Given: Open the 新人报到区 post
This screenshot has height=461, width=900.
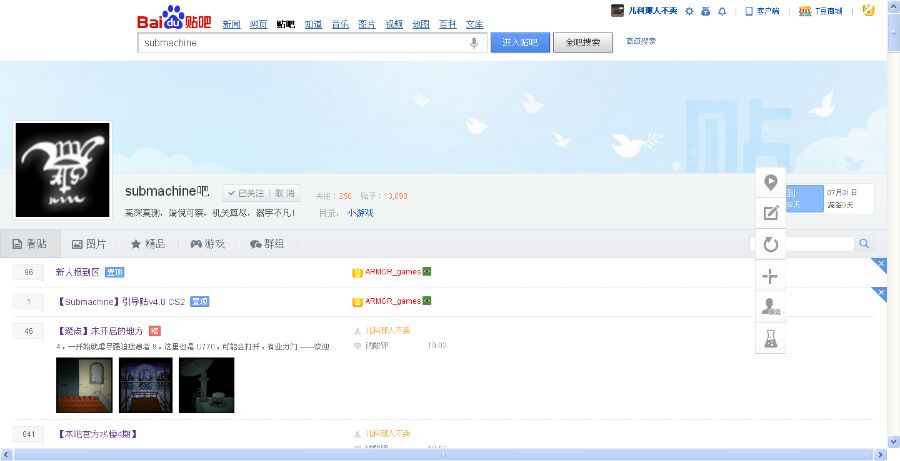Looking at the screenshot, I should tap(77, 272).
